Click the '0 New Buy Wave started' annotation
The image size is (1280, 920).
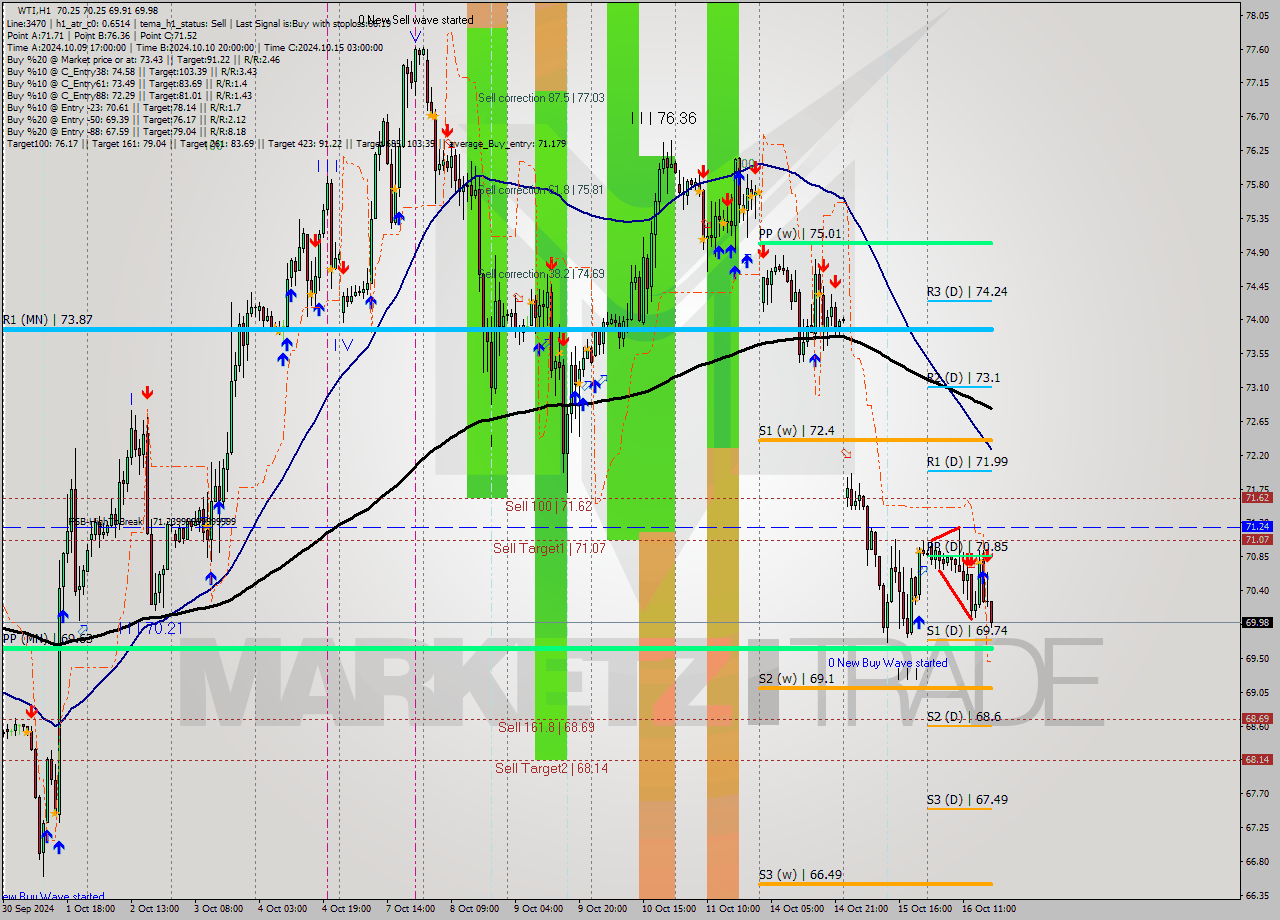pos(888,663)
